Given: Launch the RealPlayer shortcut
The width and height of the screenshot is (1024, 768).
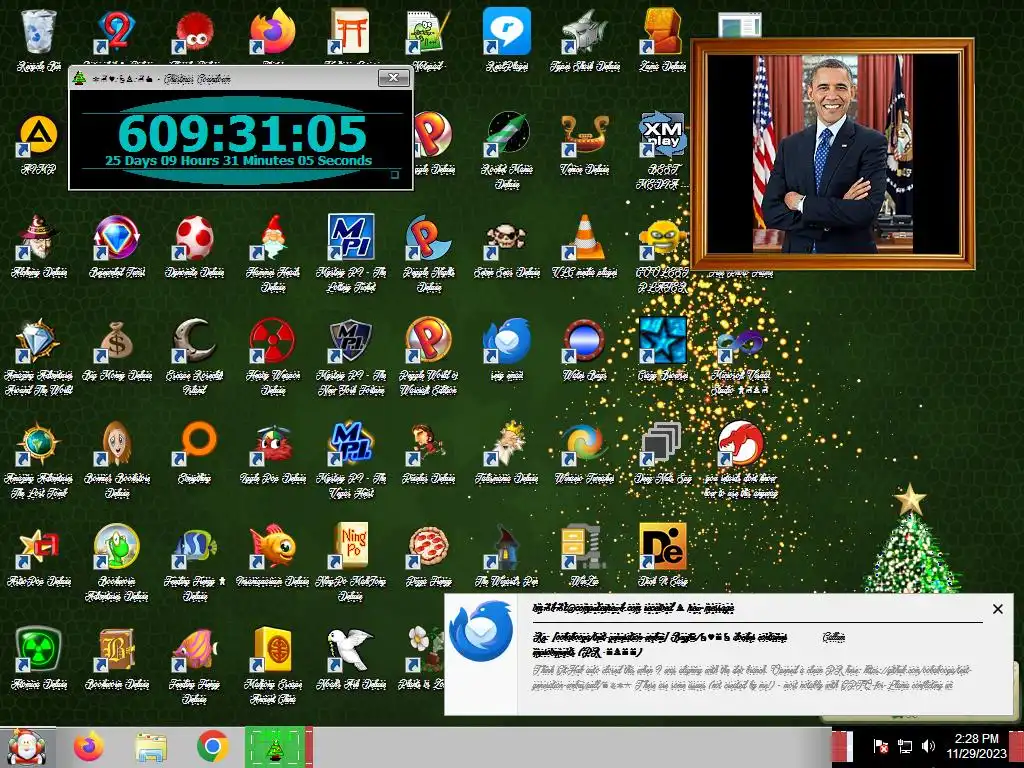Looking at the screenshot, I should pos(506,31).
